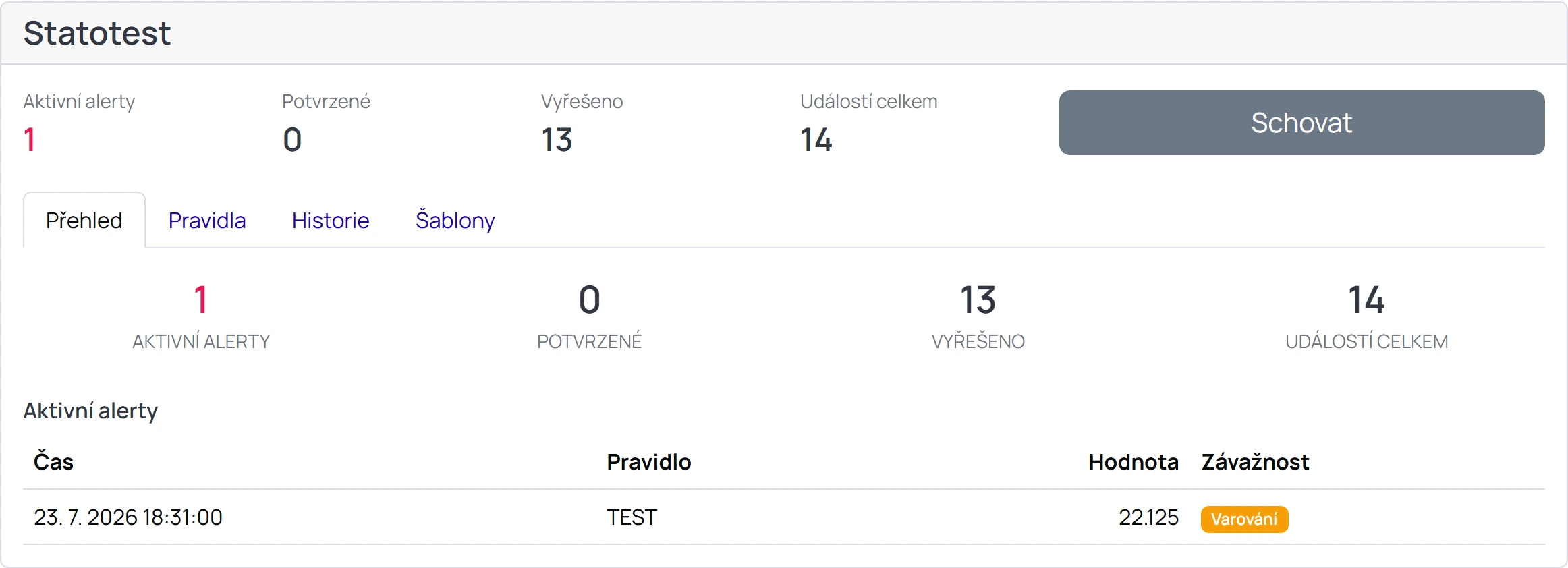Click the TEST rule name in table
This screenshot has height=568, width=1568.
632,517
